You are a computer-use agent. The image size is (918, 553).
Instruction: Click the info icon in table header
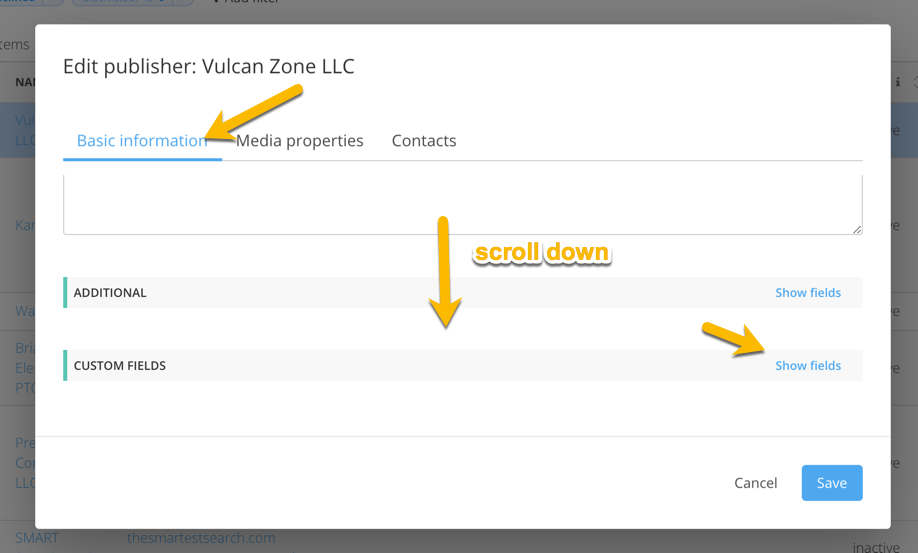tap(898, 82)
